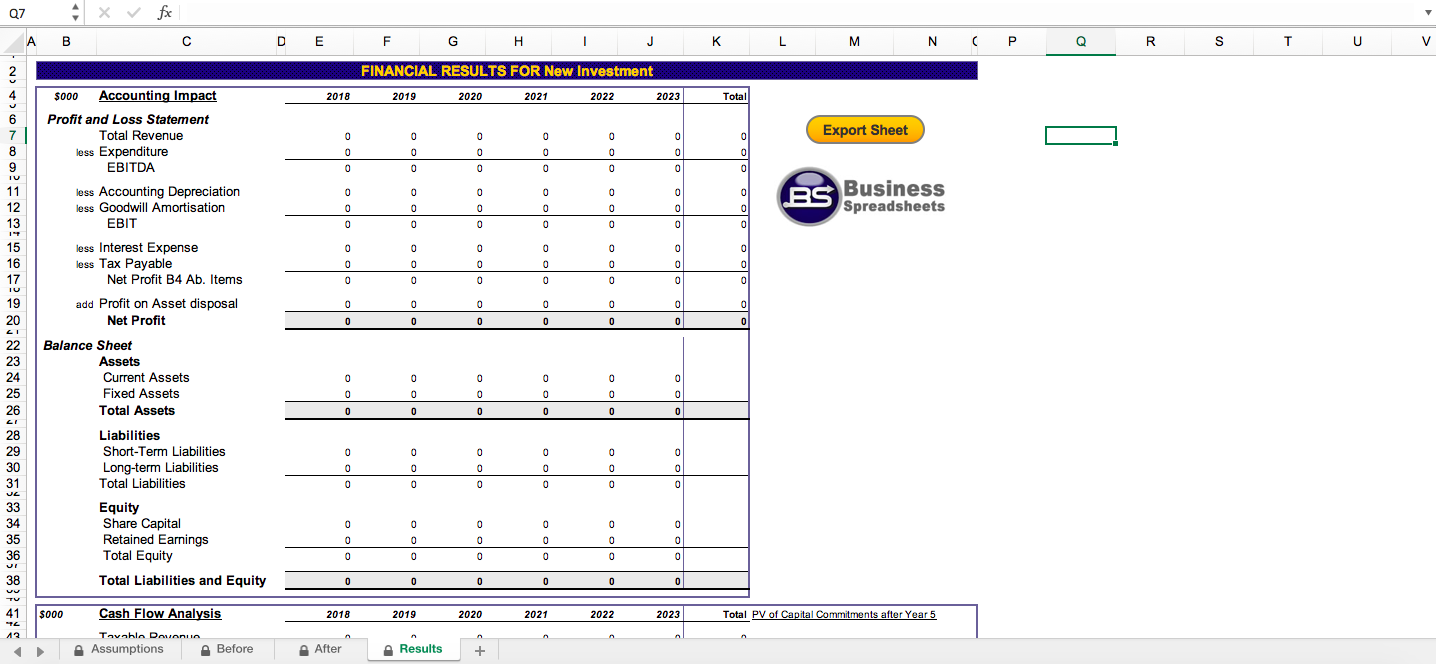1436x664 pixels.
Task: Click the Business Spreadsheets logo
Action: point(862,197)
